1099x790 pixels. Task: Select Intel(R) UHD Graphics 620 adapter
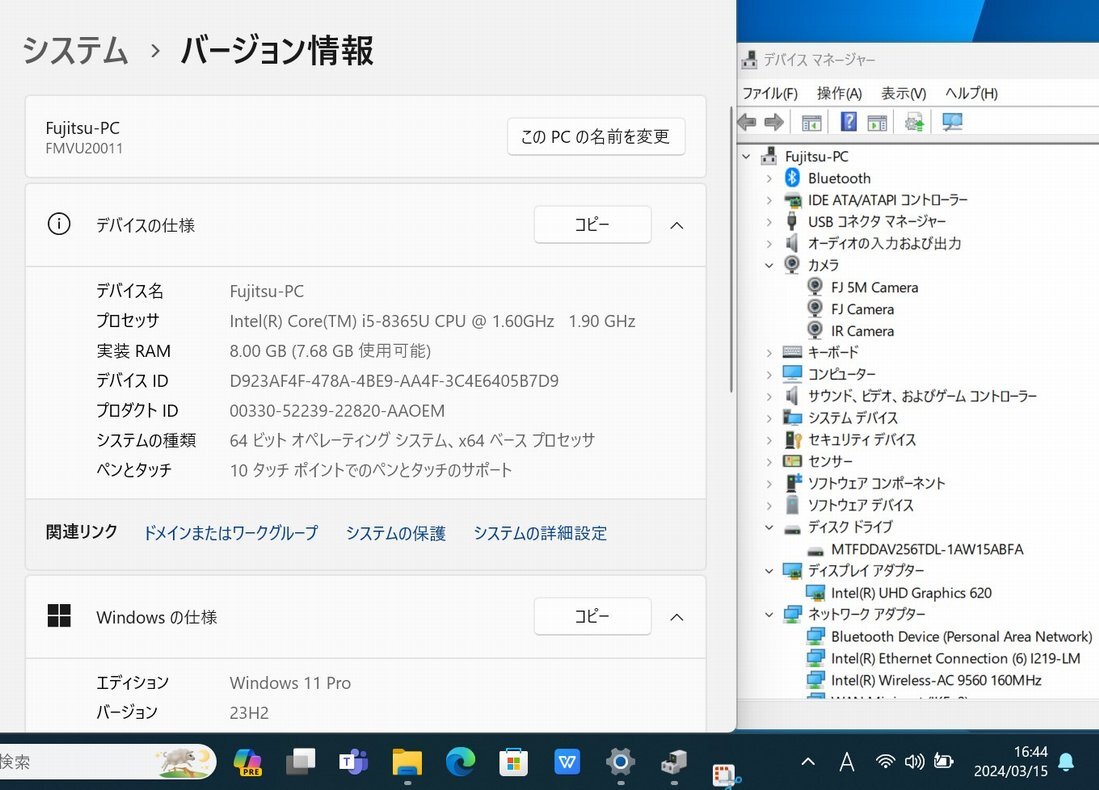pos(911,593)
